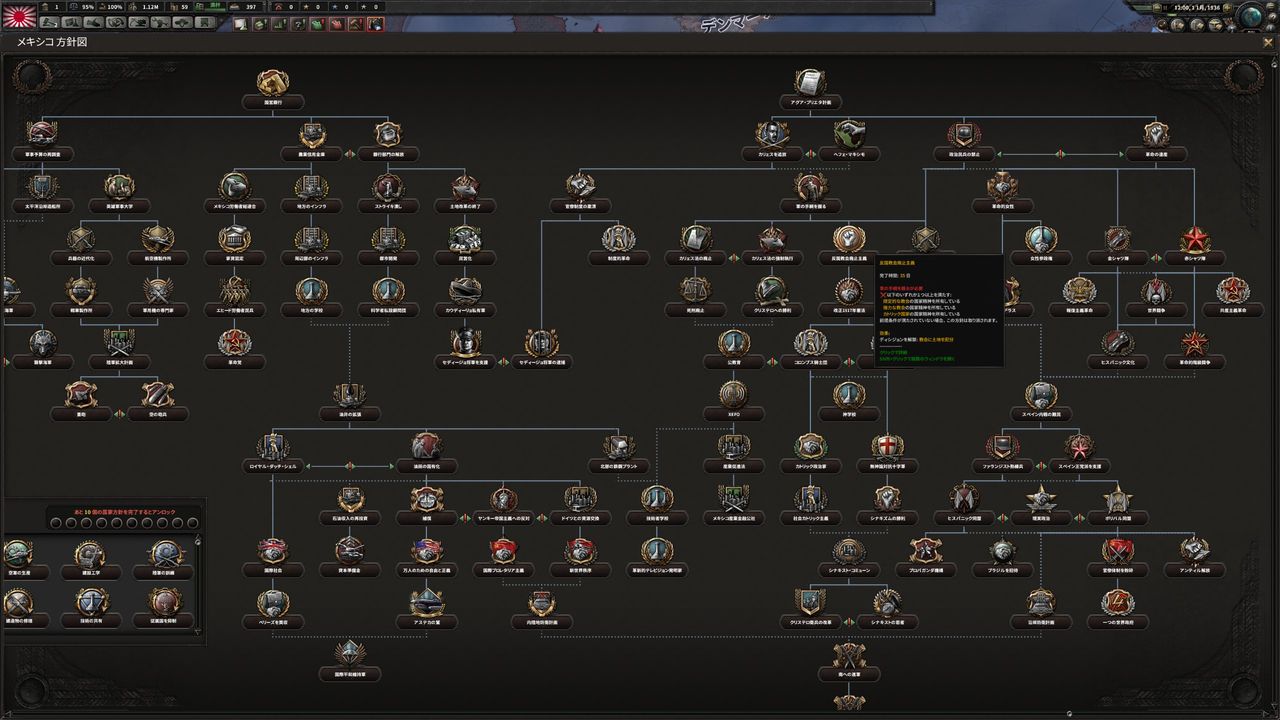Select the 地方のインフラ focus icon

click(311, 186)
